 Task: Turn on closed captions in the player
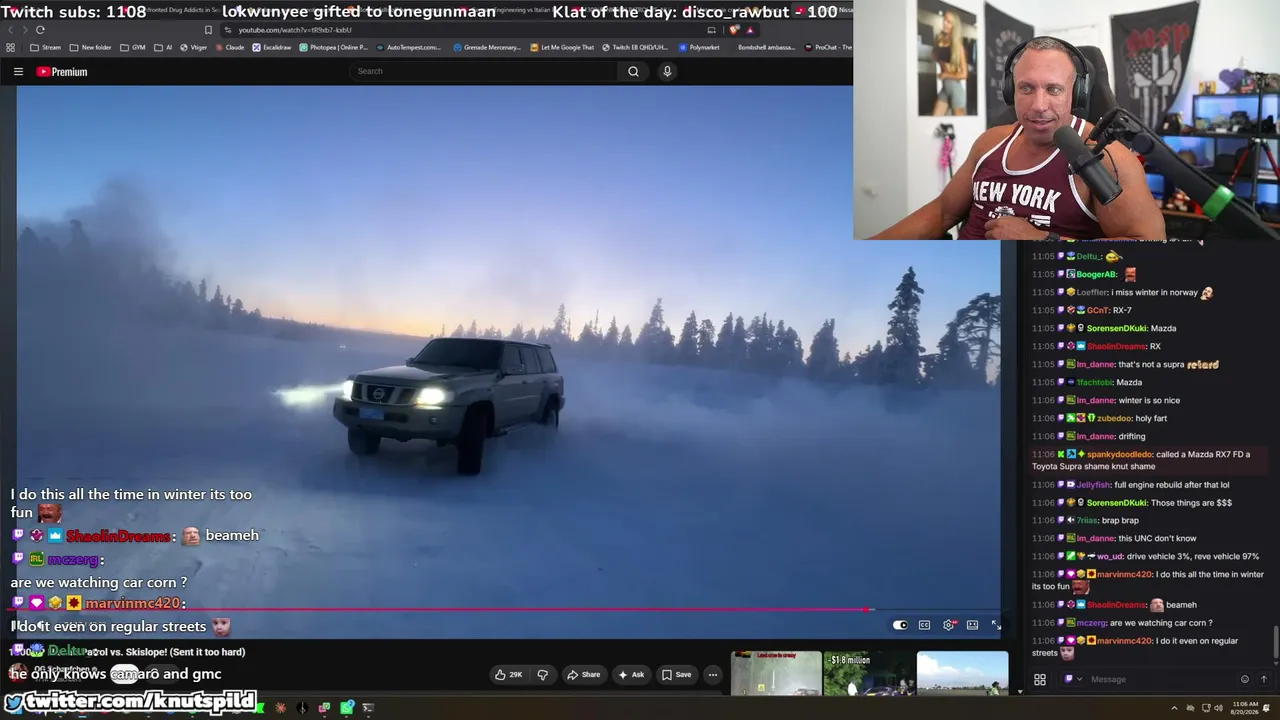pyautogui.click(x=924, y=625)
